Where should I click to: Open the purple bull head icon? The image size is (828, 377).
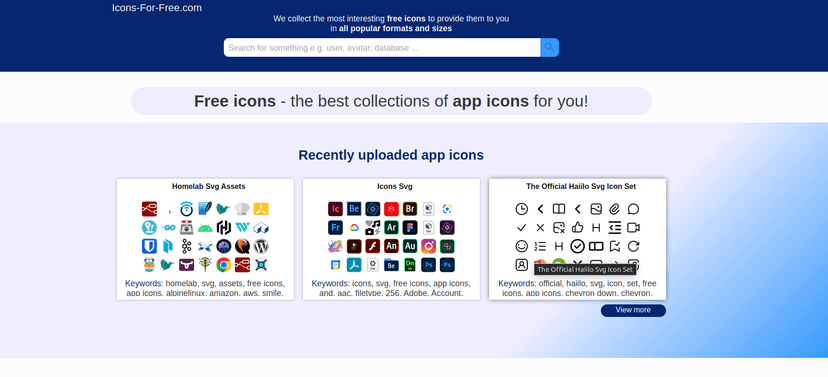[186, 265]
